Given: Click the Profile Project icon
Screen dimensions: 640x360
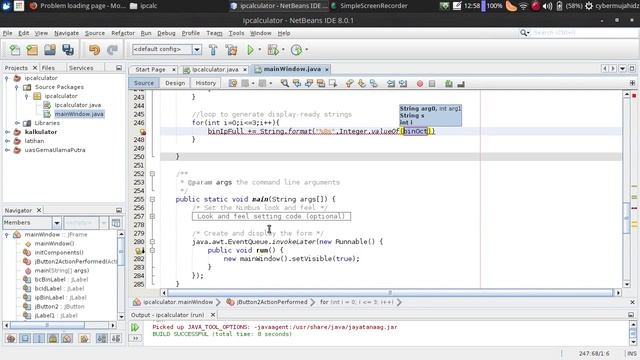Looking at the screenshot, I should pos(296,50).
